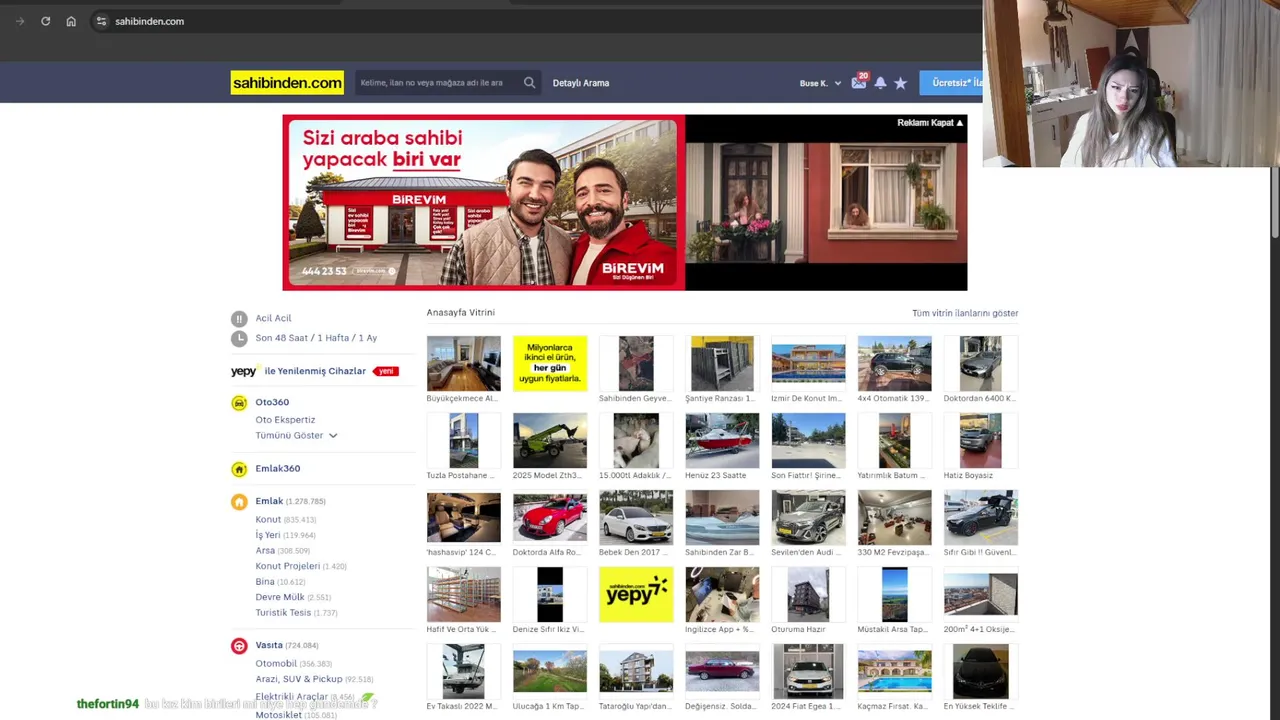The image size is (1280, 720).
Task: Open Izmir De Konut listing thumbnail
Action: point(808,363)
